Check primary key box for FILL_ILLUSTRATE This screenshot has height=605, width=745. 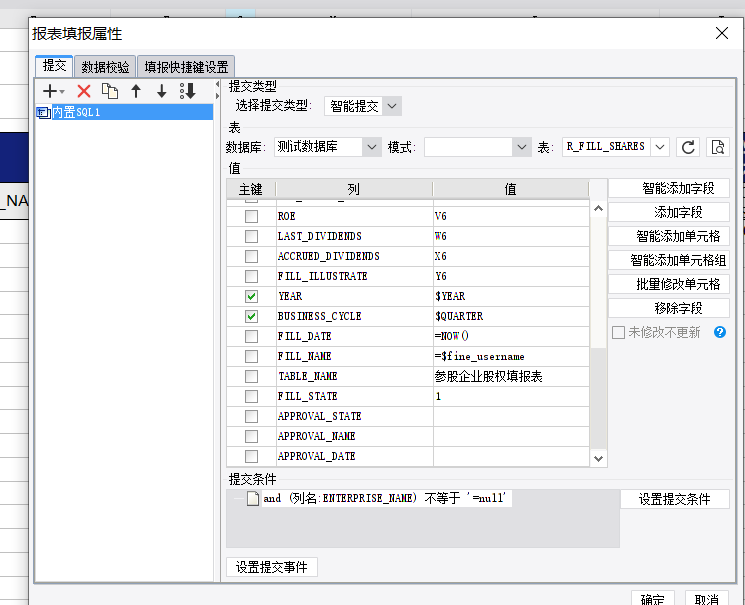point(251,277)
